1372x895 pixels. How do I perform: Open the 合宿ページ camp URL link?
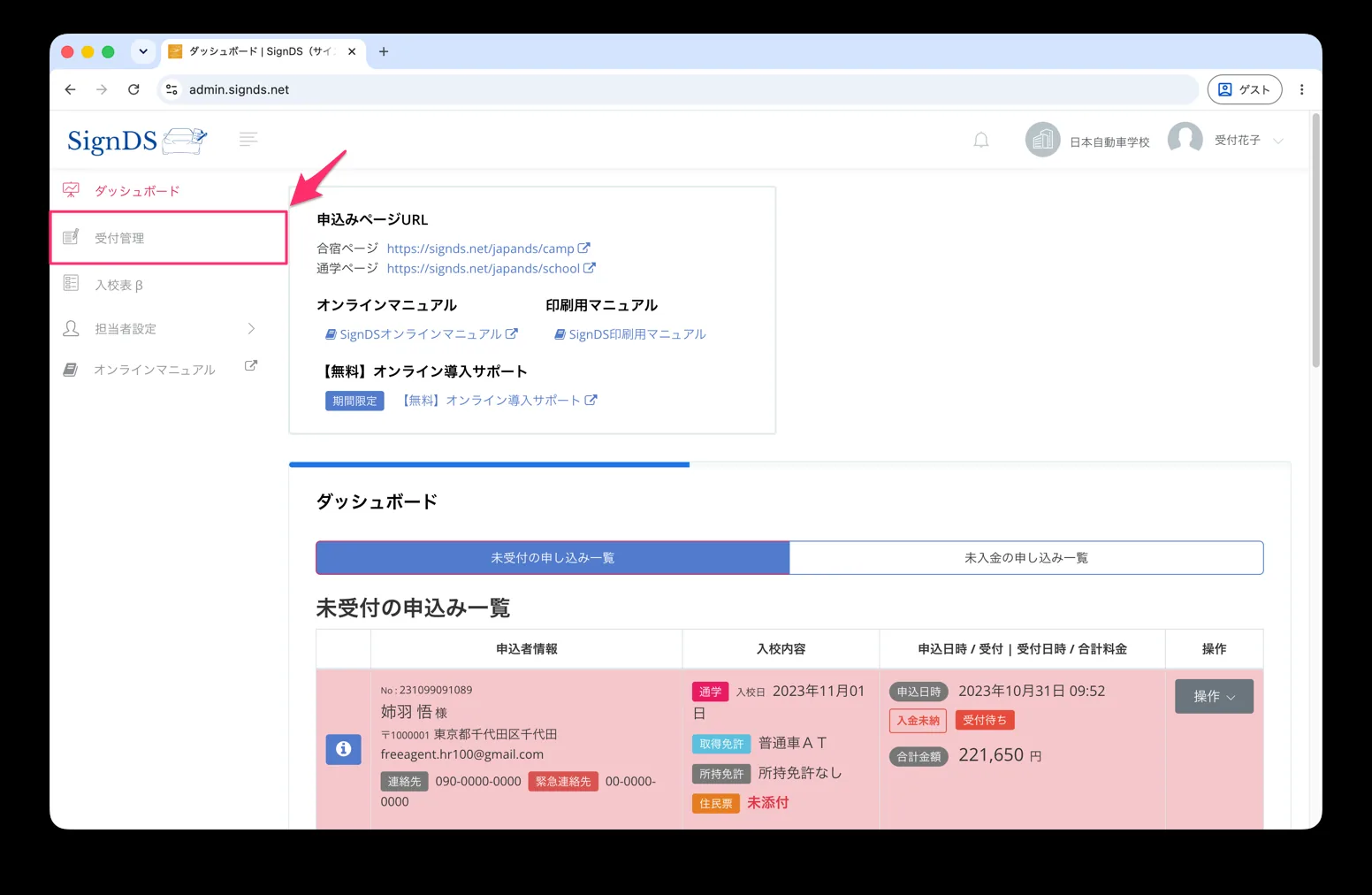pyautogui.click(x=480, y=249)
